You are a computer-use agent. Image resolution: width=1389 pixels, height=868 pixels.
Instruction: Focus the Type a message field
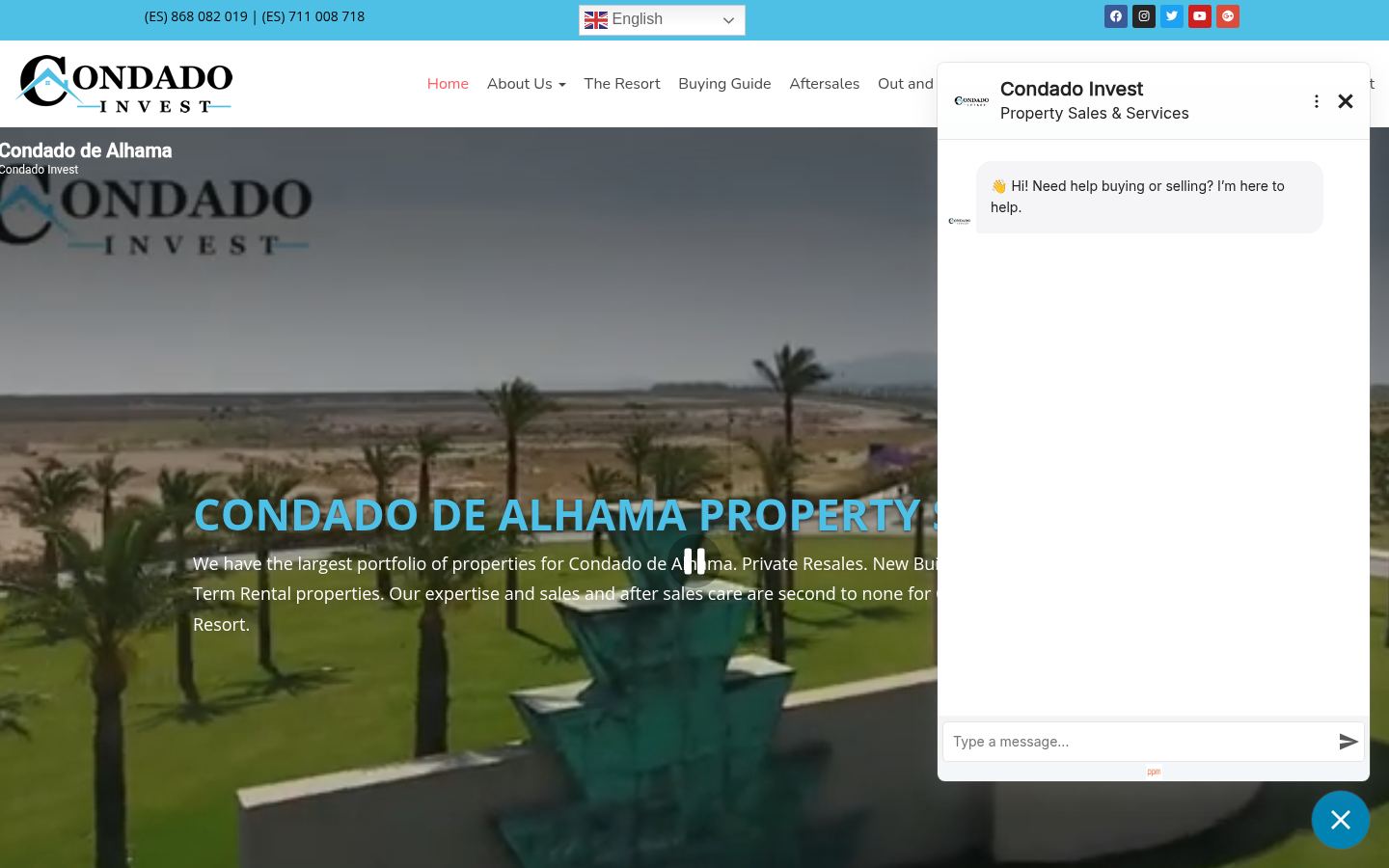tap(1140, 742)
